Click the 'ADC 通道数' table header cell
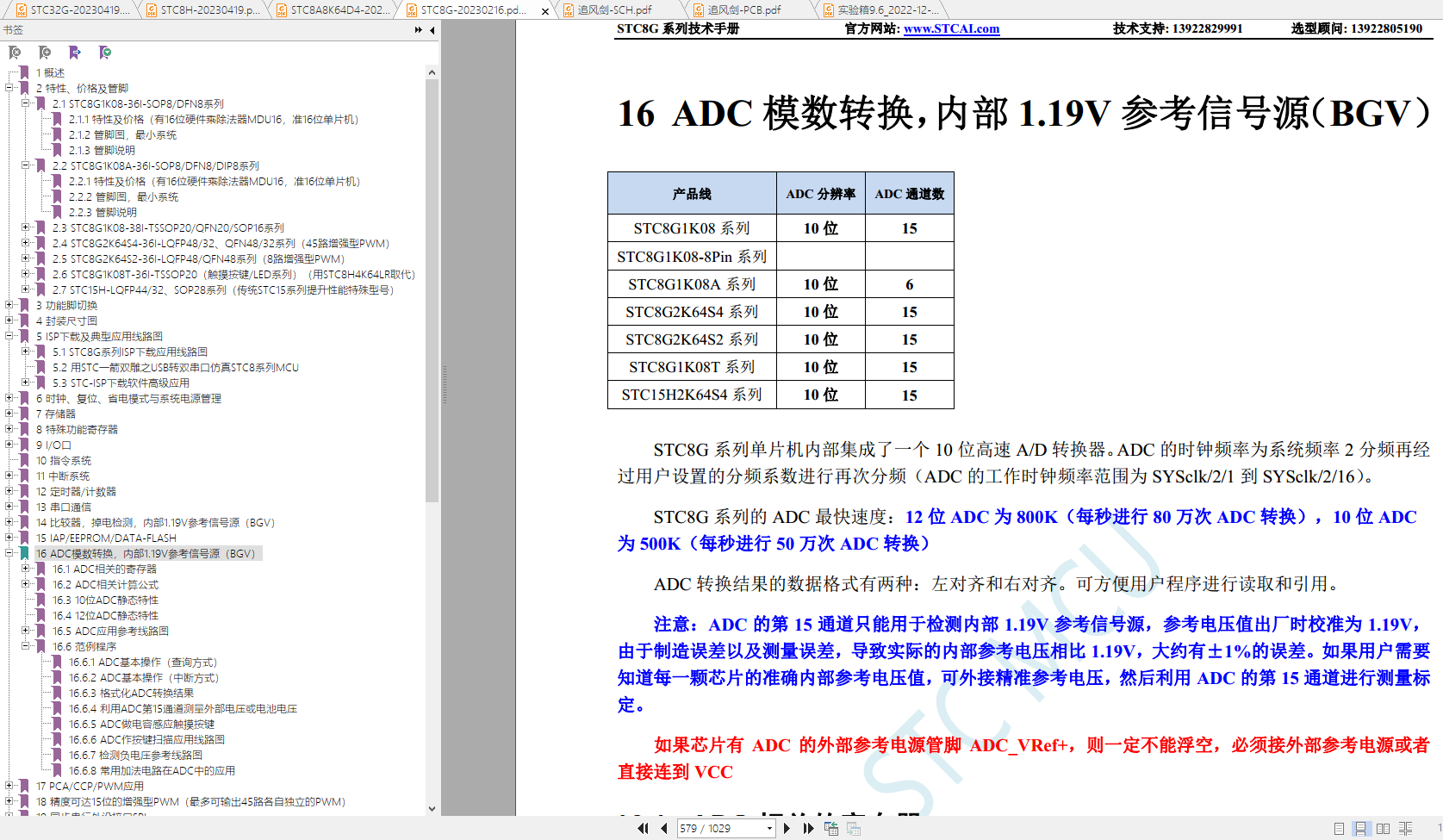 [x=910, y=194]
